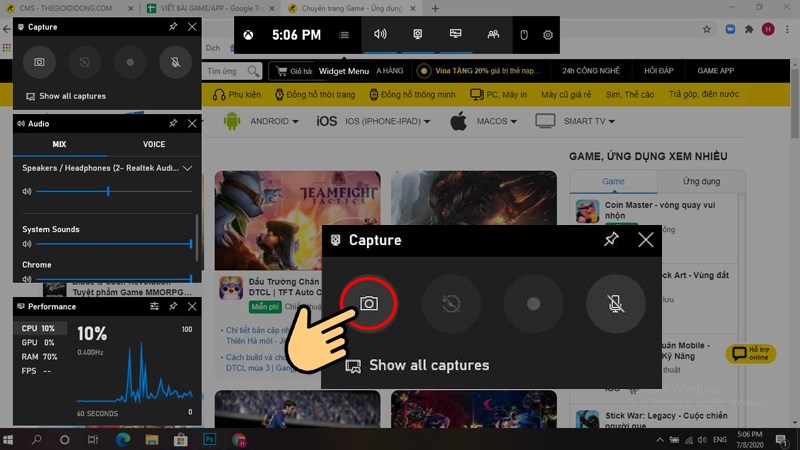Expand the Speakers / Headphones device dropdown

pyautogui.click(x=188, y=168)
